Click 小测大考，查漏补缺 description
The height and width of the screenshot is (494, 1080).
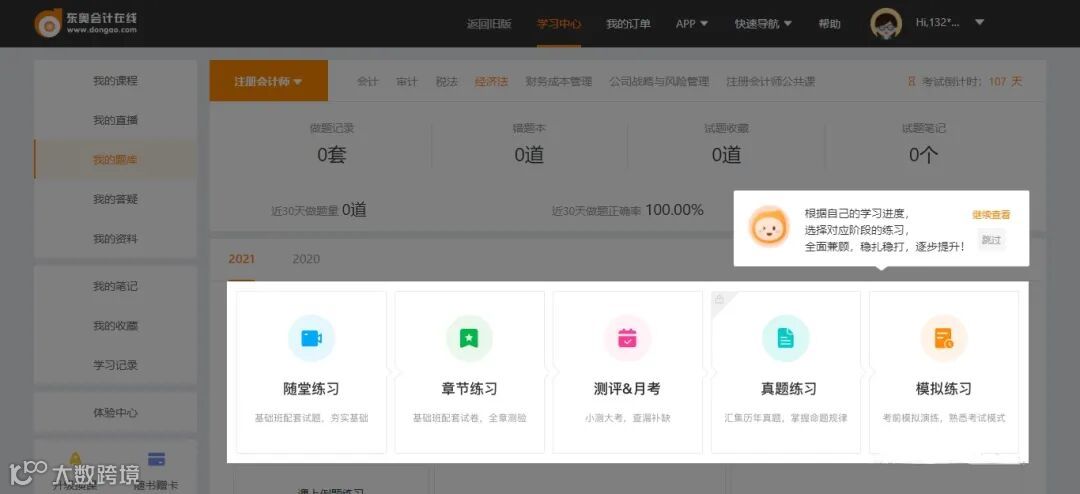click(627, 418)
